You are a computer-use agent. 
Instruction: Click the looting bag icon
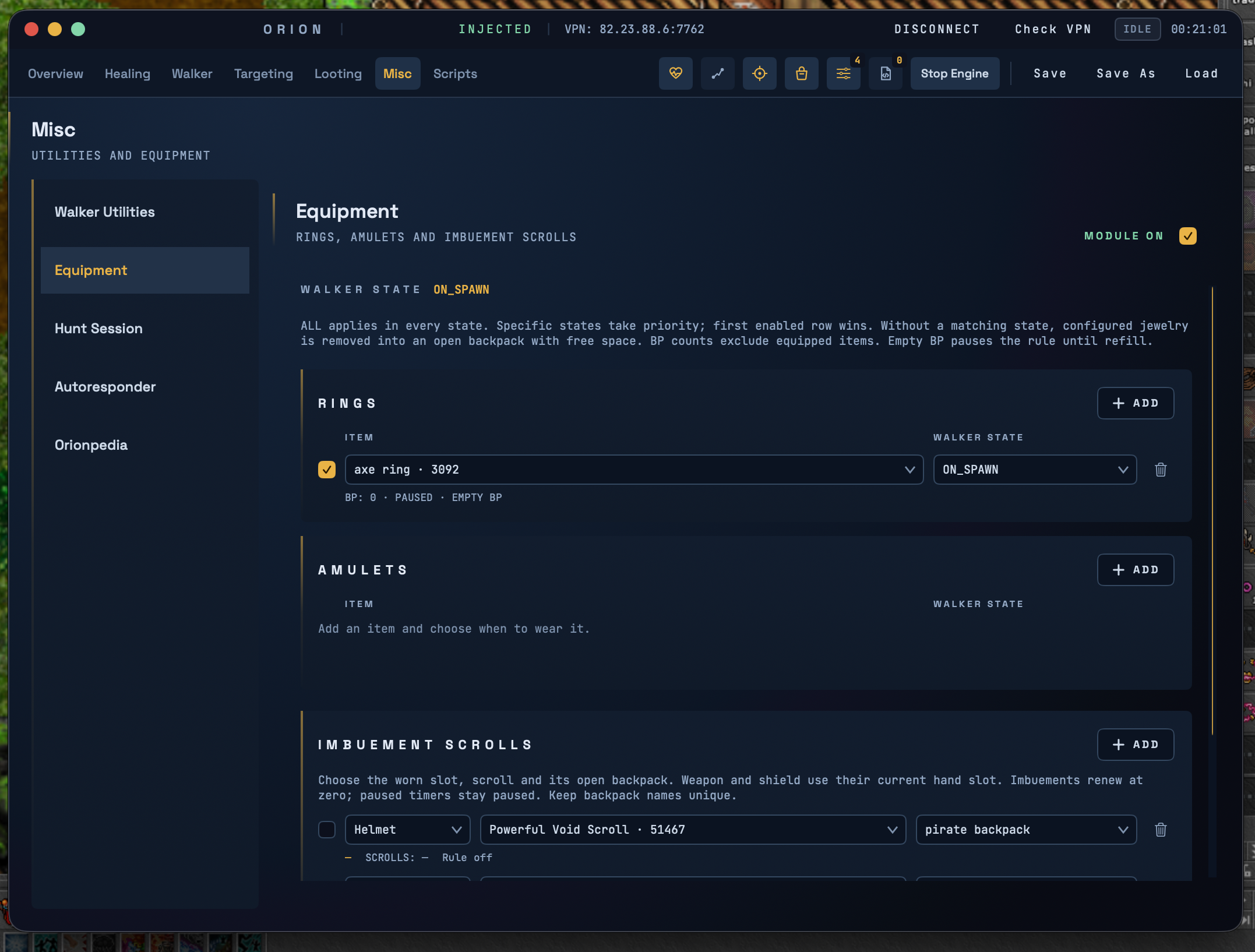click(801, 73)
